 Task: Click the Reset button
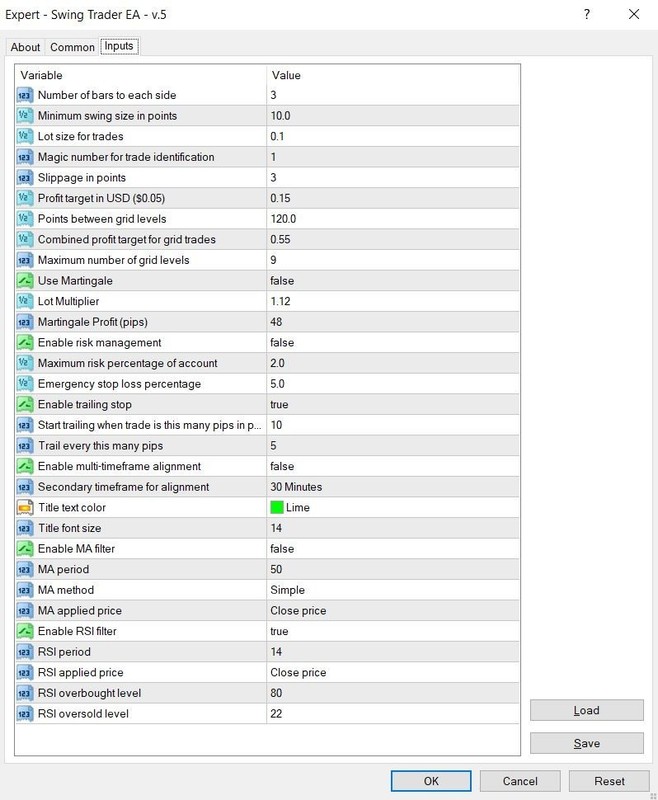point(609,781)
